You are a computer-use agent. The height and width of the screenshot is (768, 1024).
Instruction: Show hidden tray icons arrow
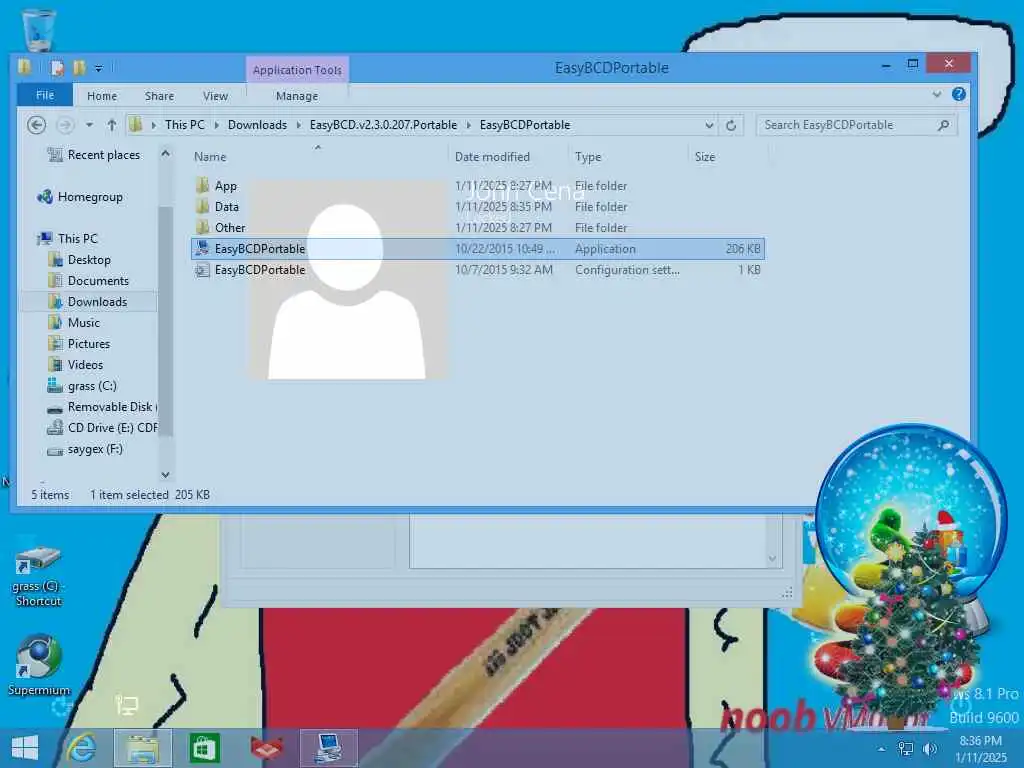[x=882, y=749]
